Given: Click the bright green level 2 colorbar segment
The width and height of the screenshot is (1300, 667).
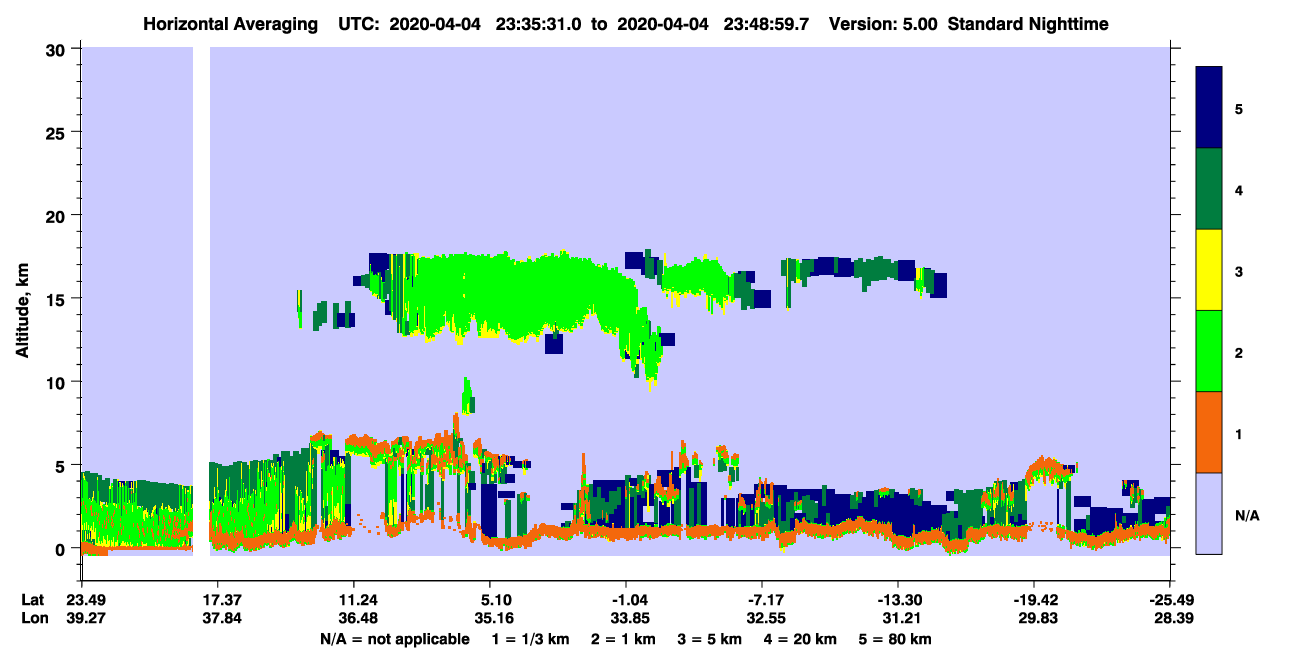Looking at the screenshot, I should pos(1209,350).
